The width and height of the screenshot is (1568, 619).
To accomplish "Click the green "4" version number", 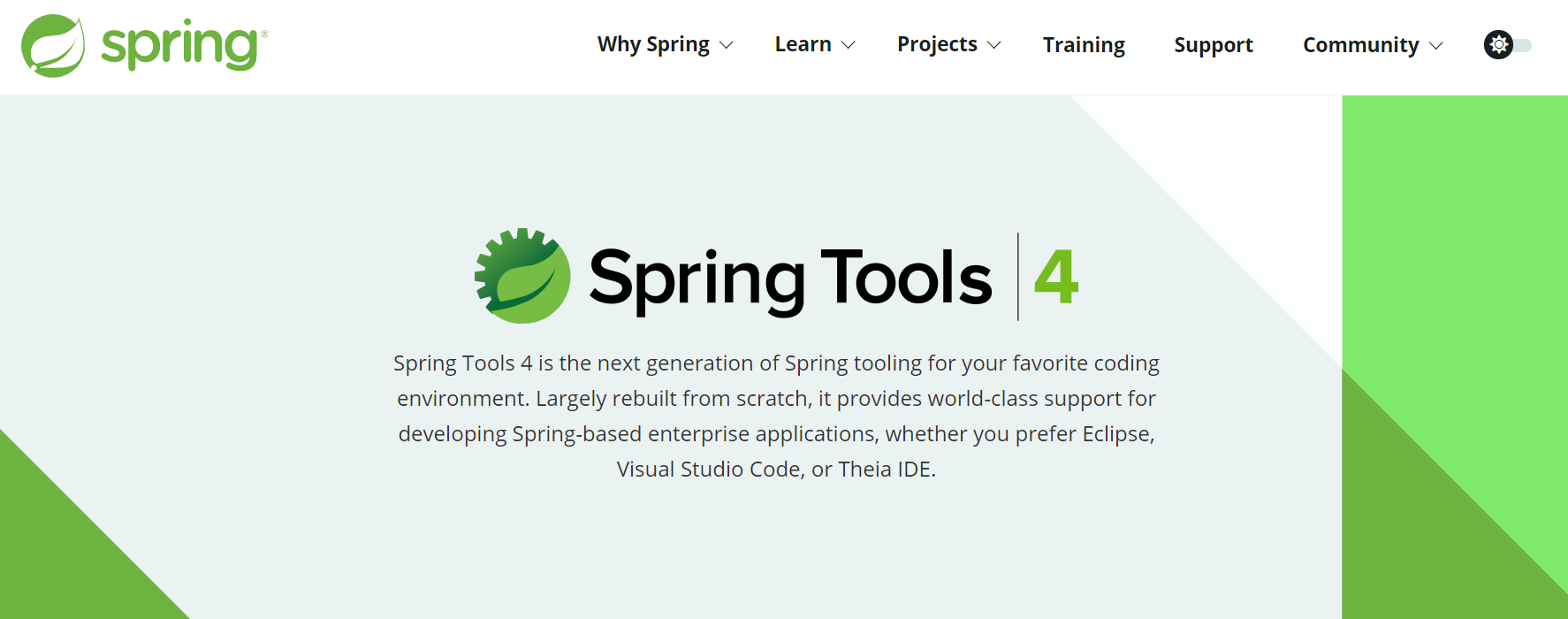I will (1056, 277).
